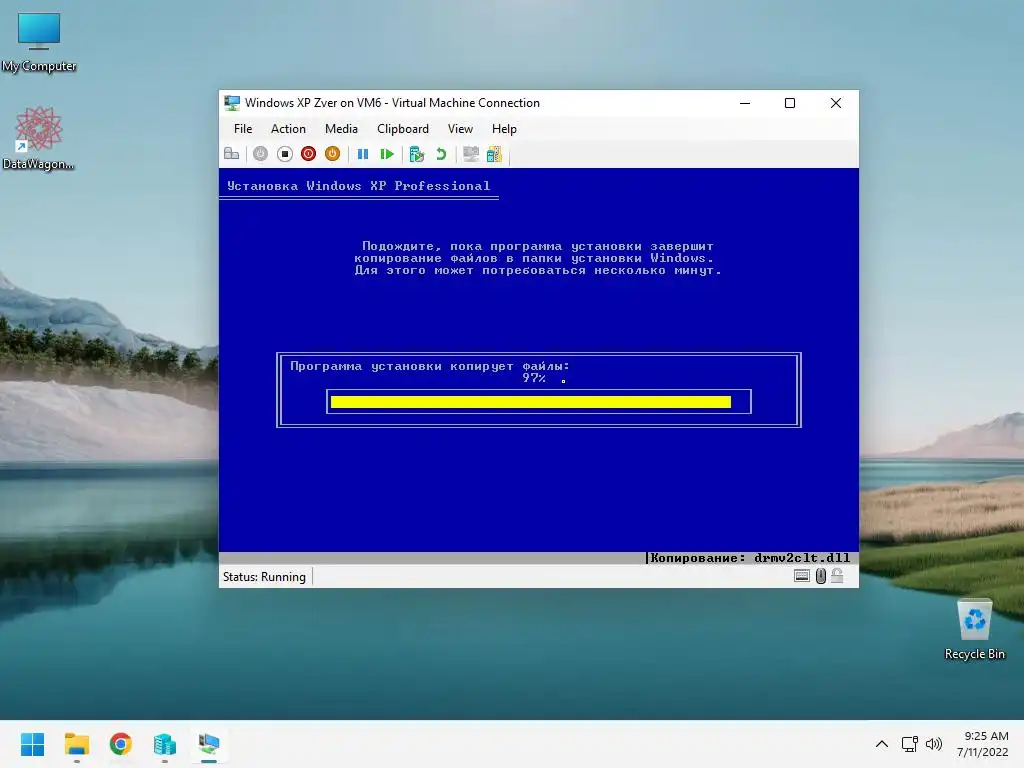The width and height of the screenshot is (1024, 768).
Task: Select the DataWagon desktop shortcut
Action: 39,138
